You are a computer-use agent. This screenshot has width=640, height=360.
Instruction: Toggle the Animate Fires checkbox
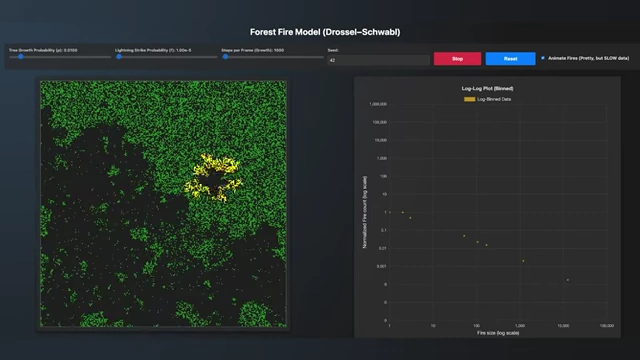pos(543,58)
